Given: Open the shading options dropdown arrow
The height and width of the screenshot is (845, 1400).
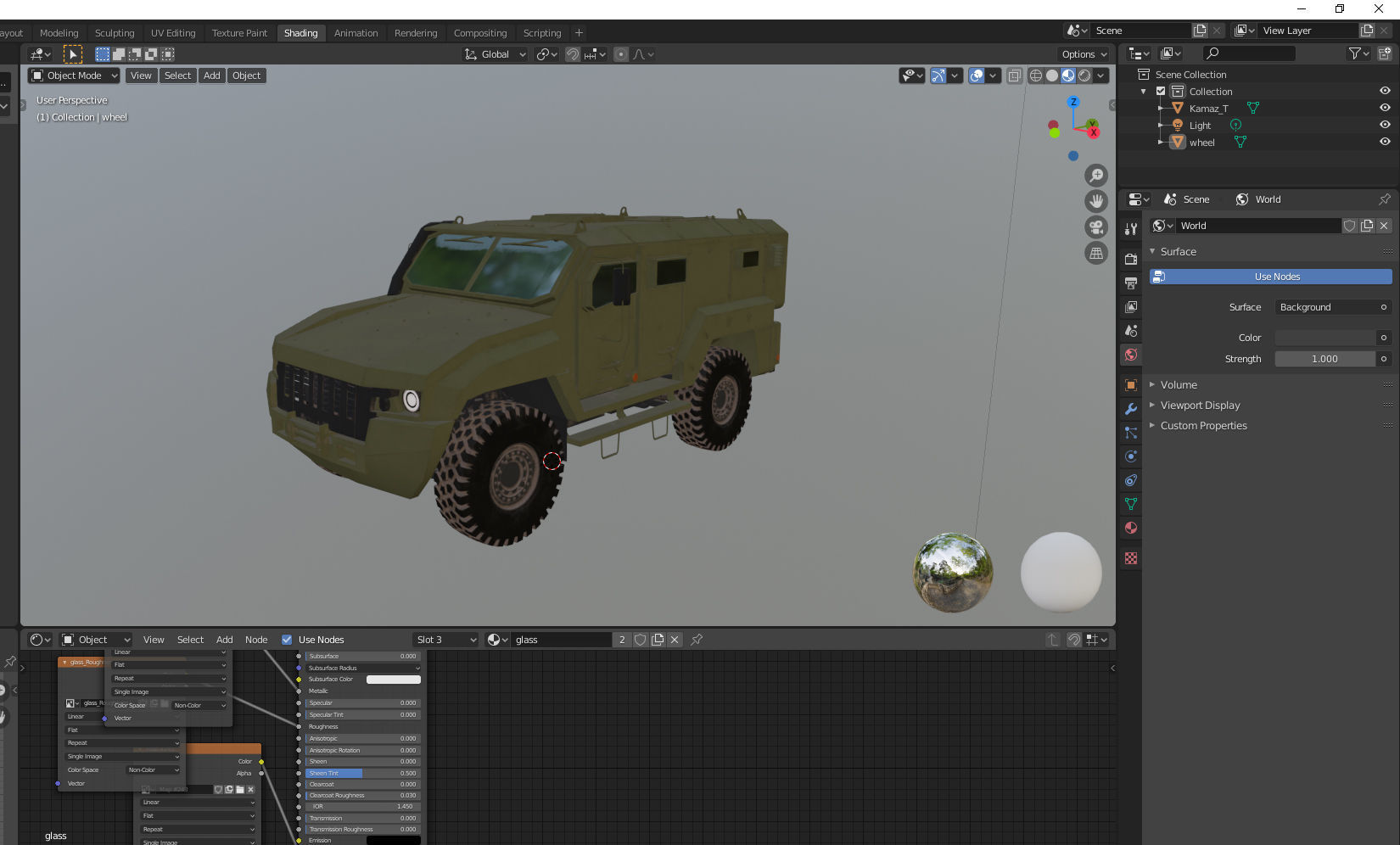Looking at the screenshot, I should 1101,76.
